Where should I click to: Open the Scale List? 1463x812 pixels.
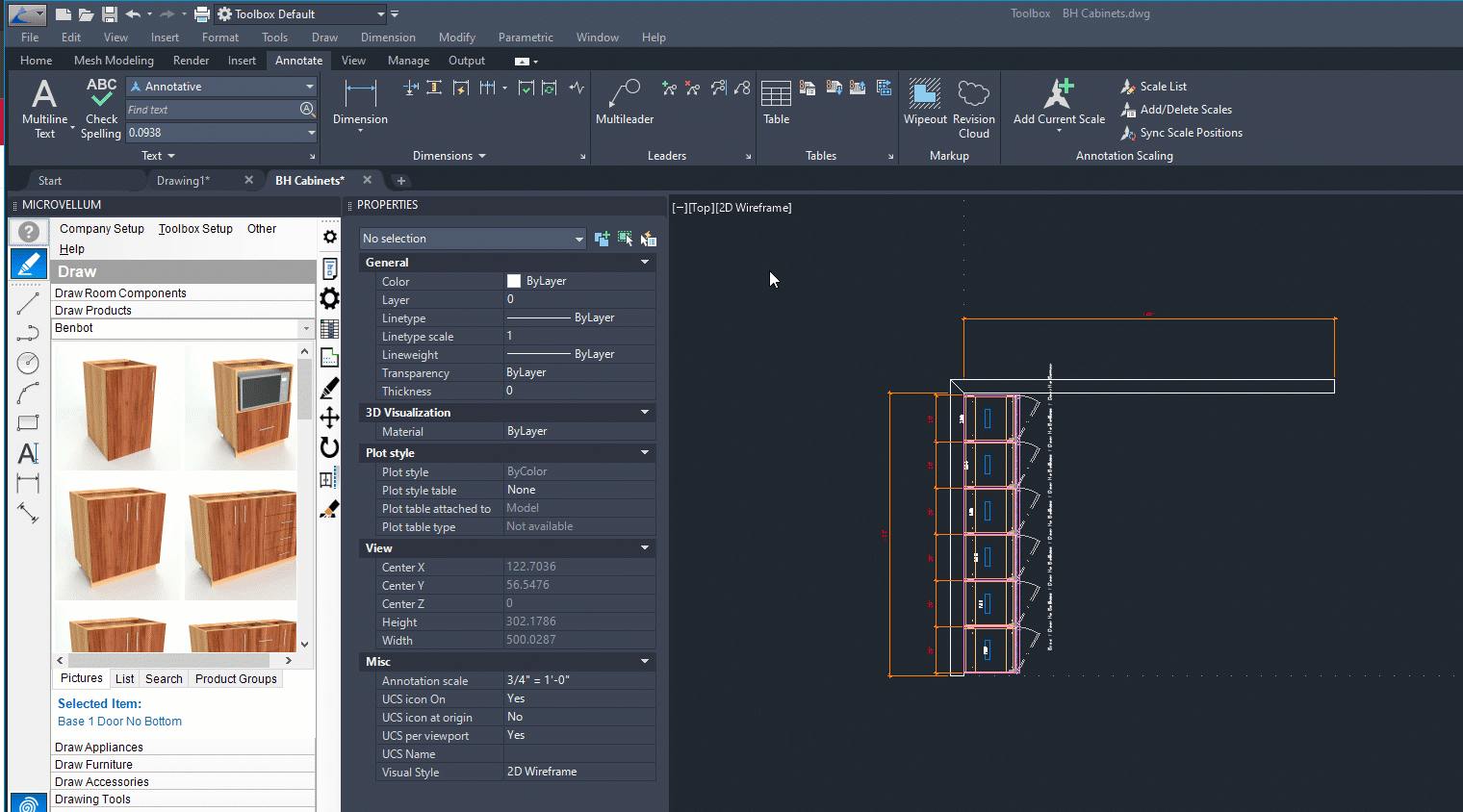click(1163, 87)
